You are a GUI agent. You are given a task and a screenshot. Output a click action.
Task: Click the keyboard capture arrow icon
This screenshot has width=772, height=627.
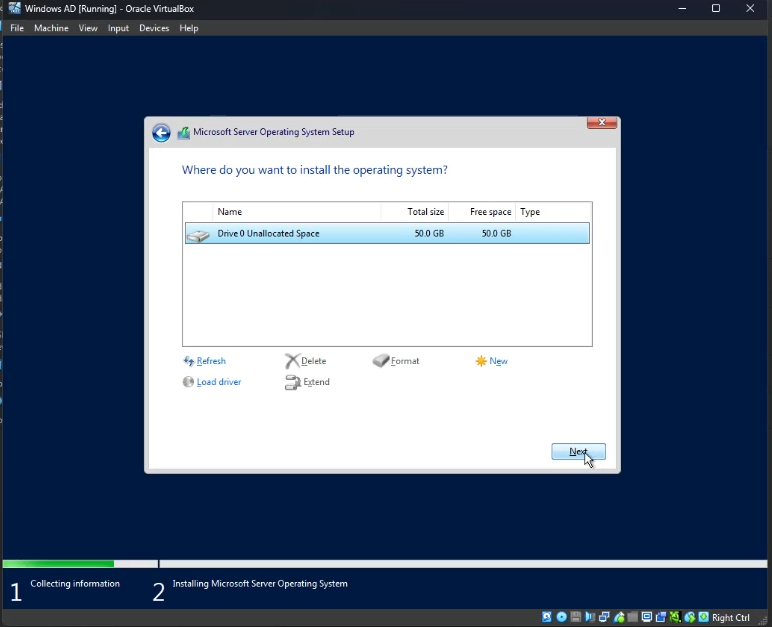[x=704, y=617]
